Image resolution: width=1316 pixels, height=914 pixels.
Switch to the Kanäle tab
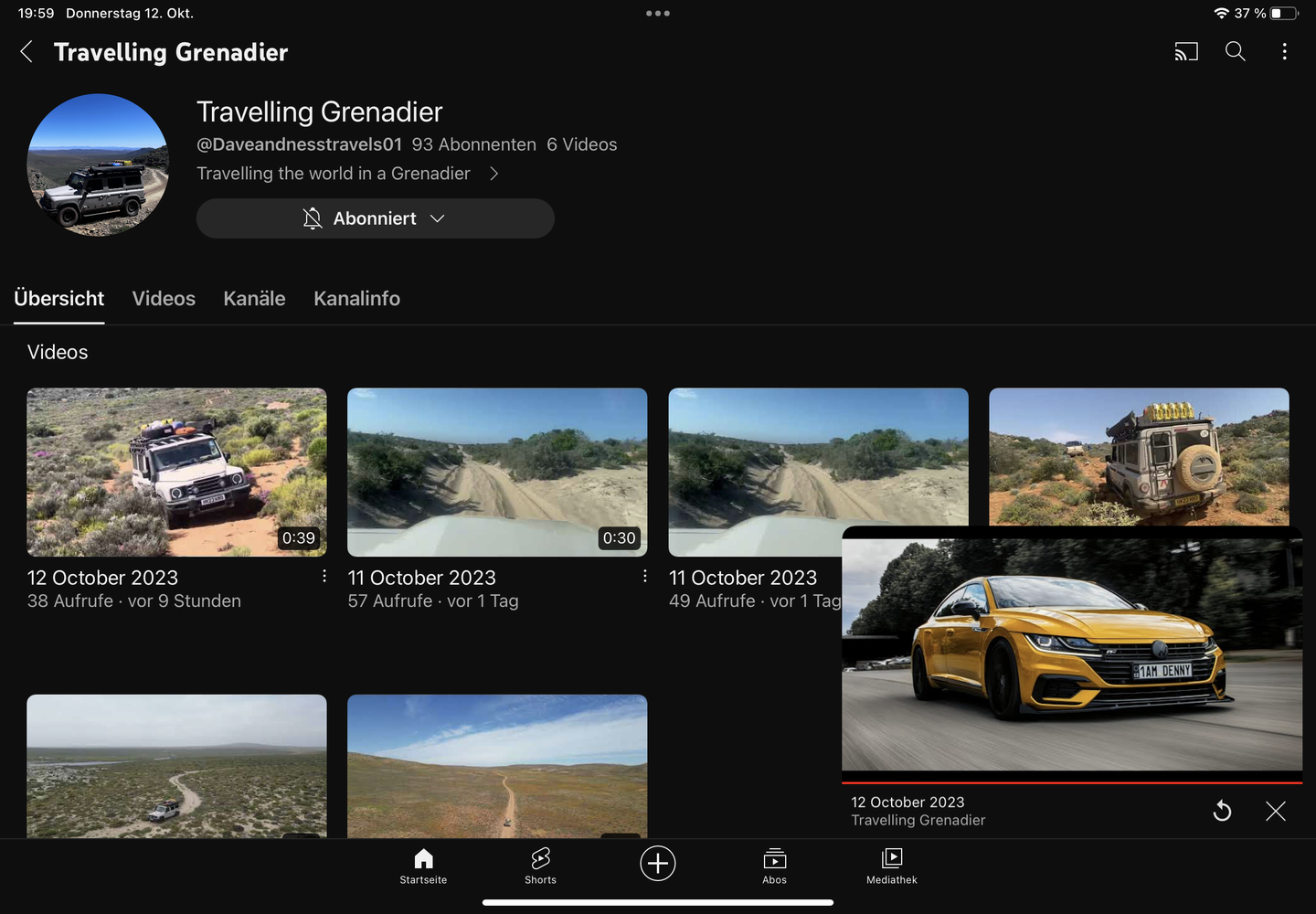[x=254, y=299]
